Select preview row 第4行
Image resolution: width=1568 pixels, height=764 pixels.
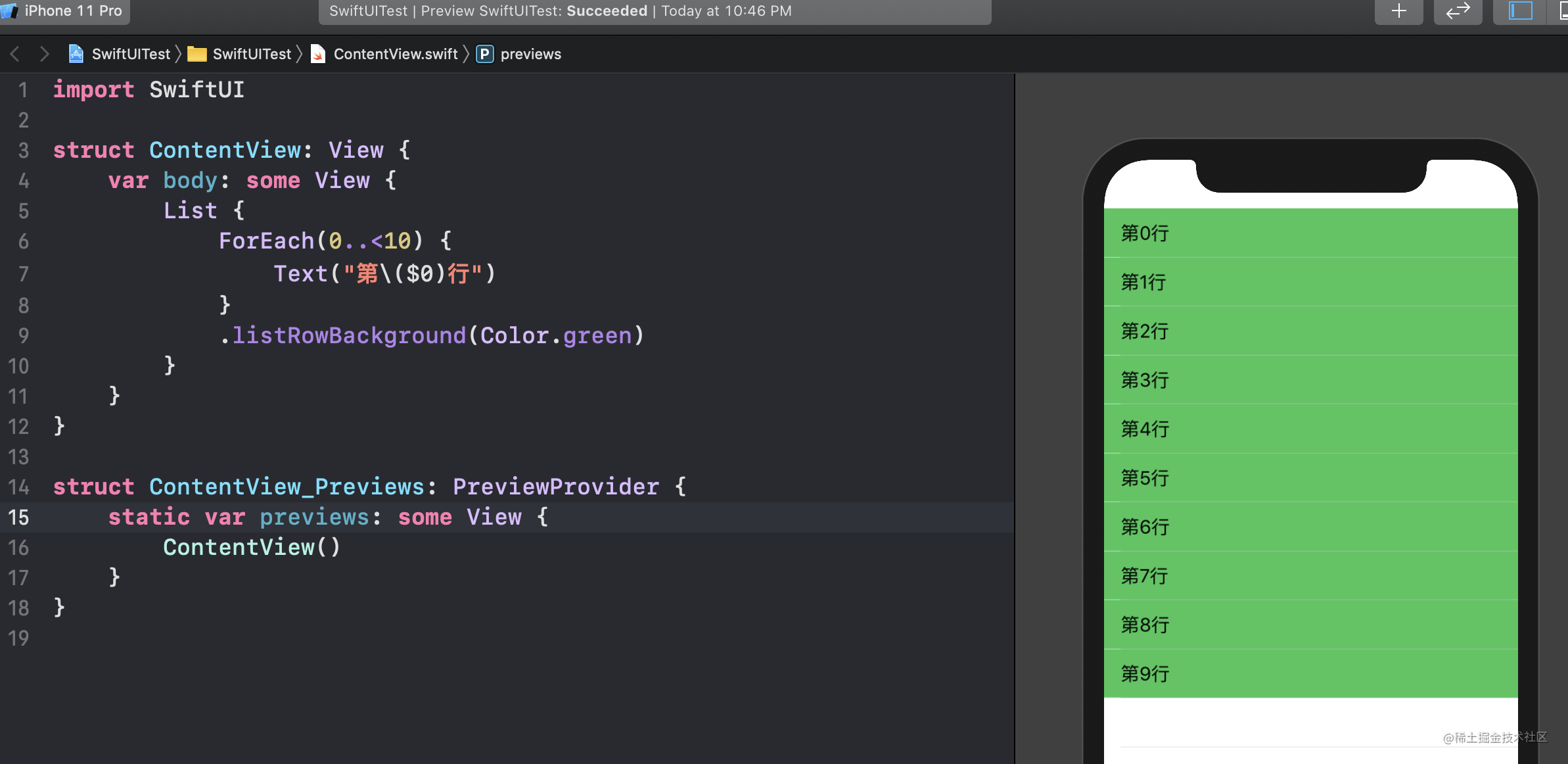[x=1311, y=429]
